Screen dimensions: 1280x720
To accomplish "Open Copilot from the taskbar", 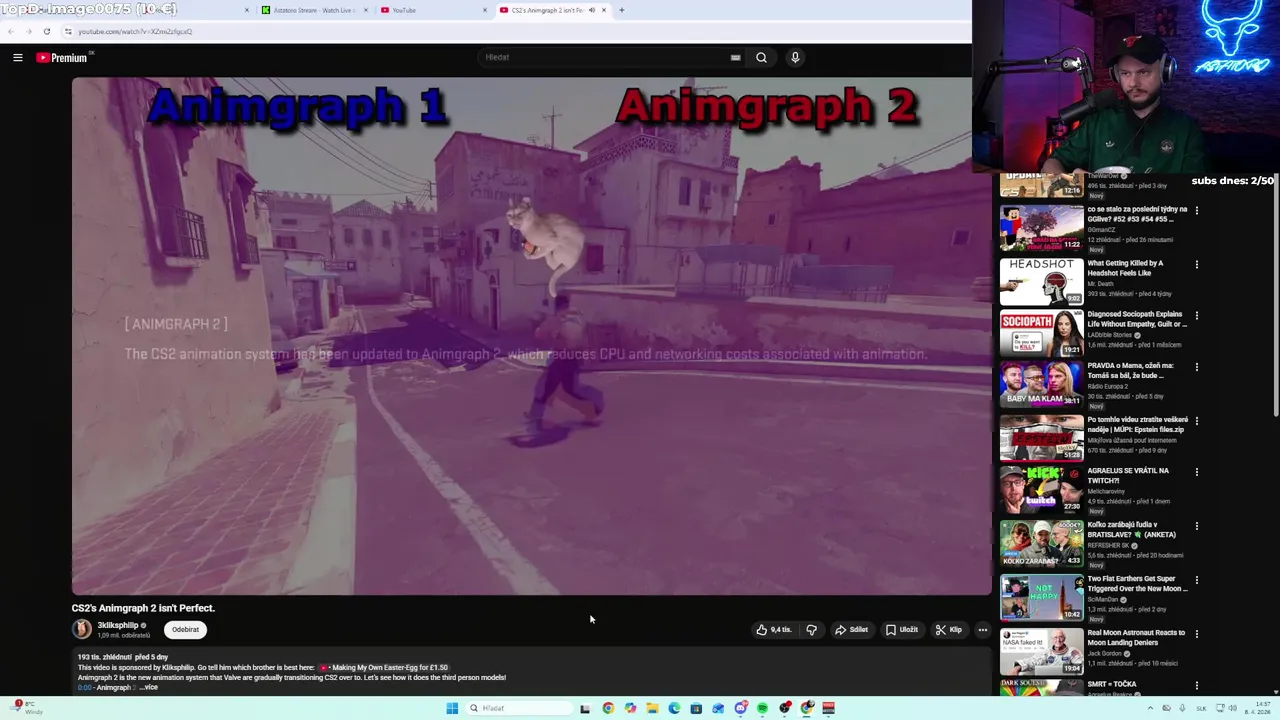I will coord(630,708).
